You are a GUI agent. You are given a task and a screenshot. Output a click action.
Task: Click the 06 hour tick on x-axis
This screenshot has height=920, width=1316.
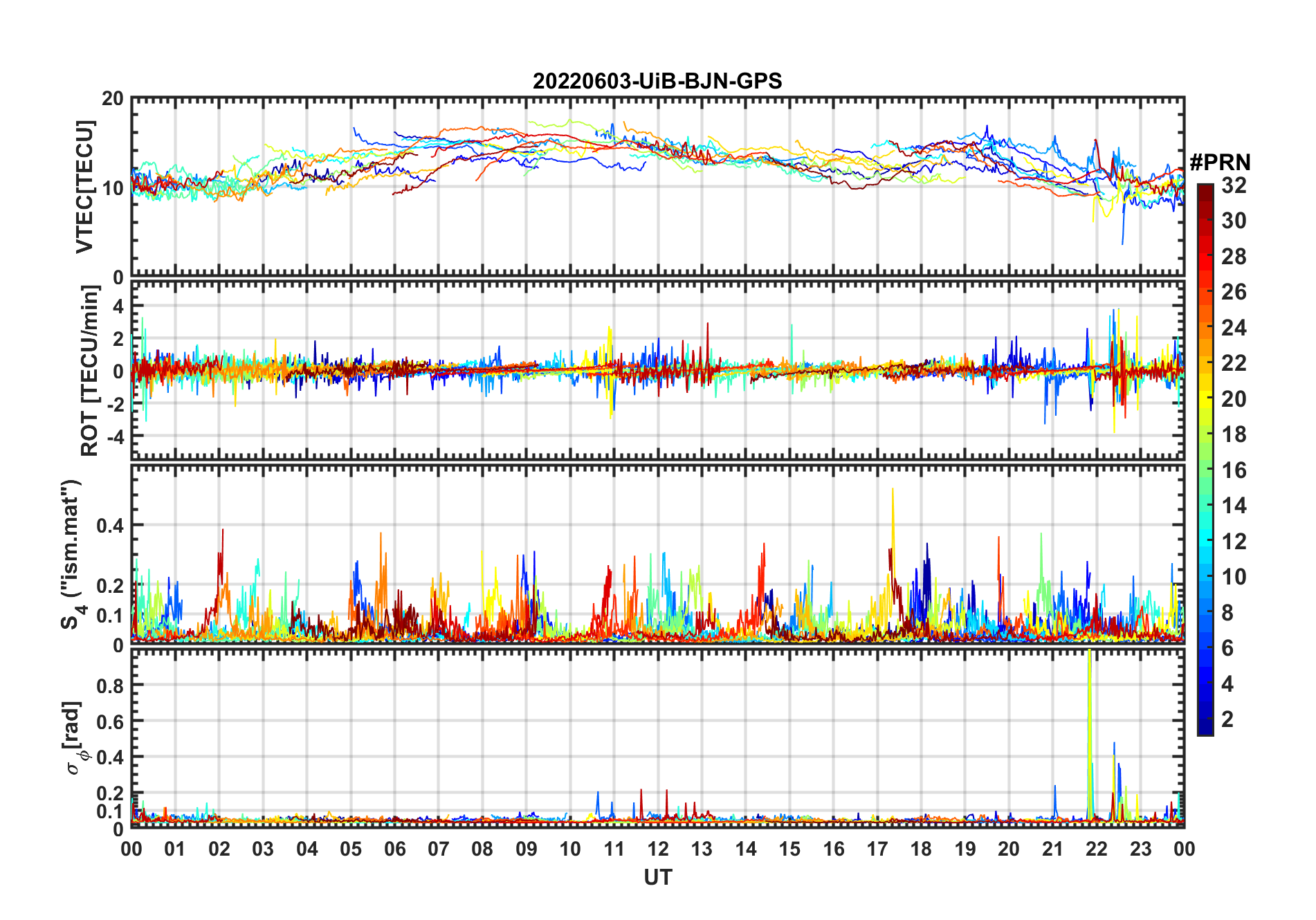coord(395,849)
